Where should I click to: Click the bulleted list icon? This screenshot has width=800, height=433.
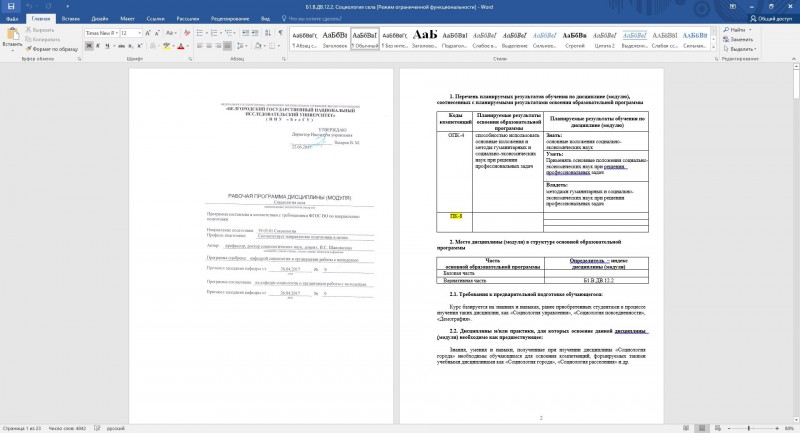[199, 33]
